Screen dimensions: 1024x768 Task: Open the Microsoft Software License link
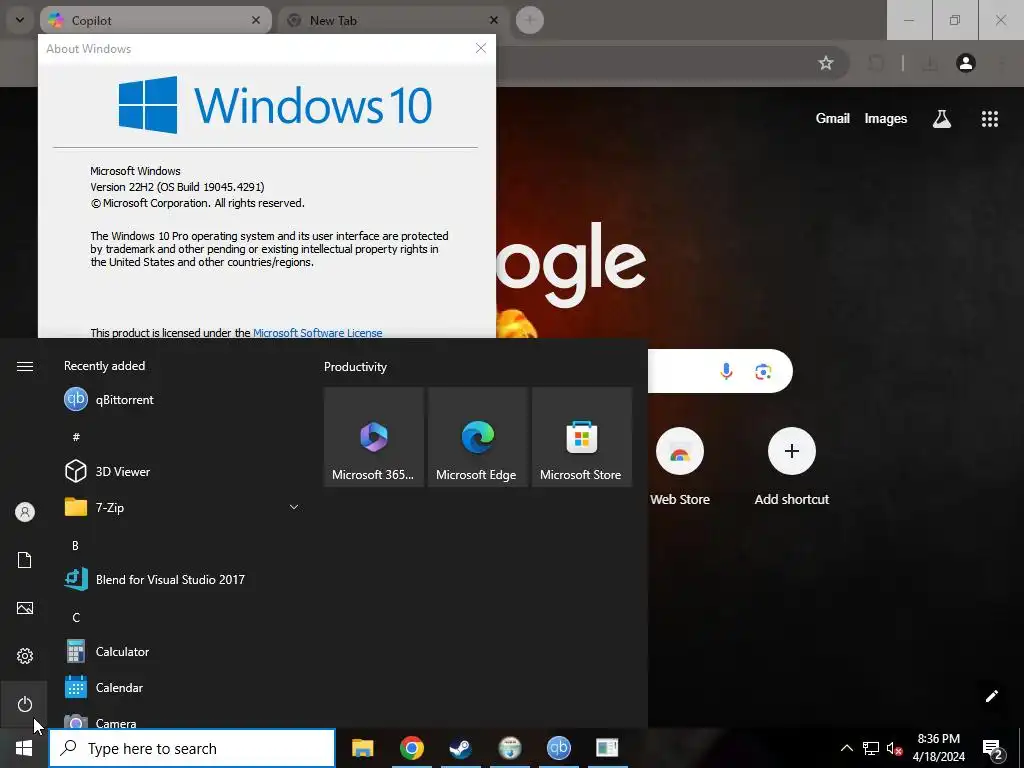click(317, 332)
